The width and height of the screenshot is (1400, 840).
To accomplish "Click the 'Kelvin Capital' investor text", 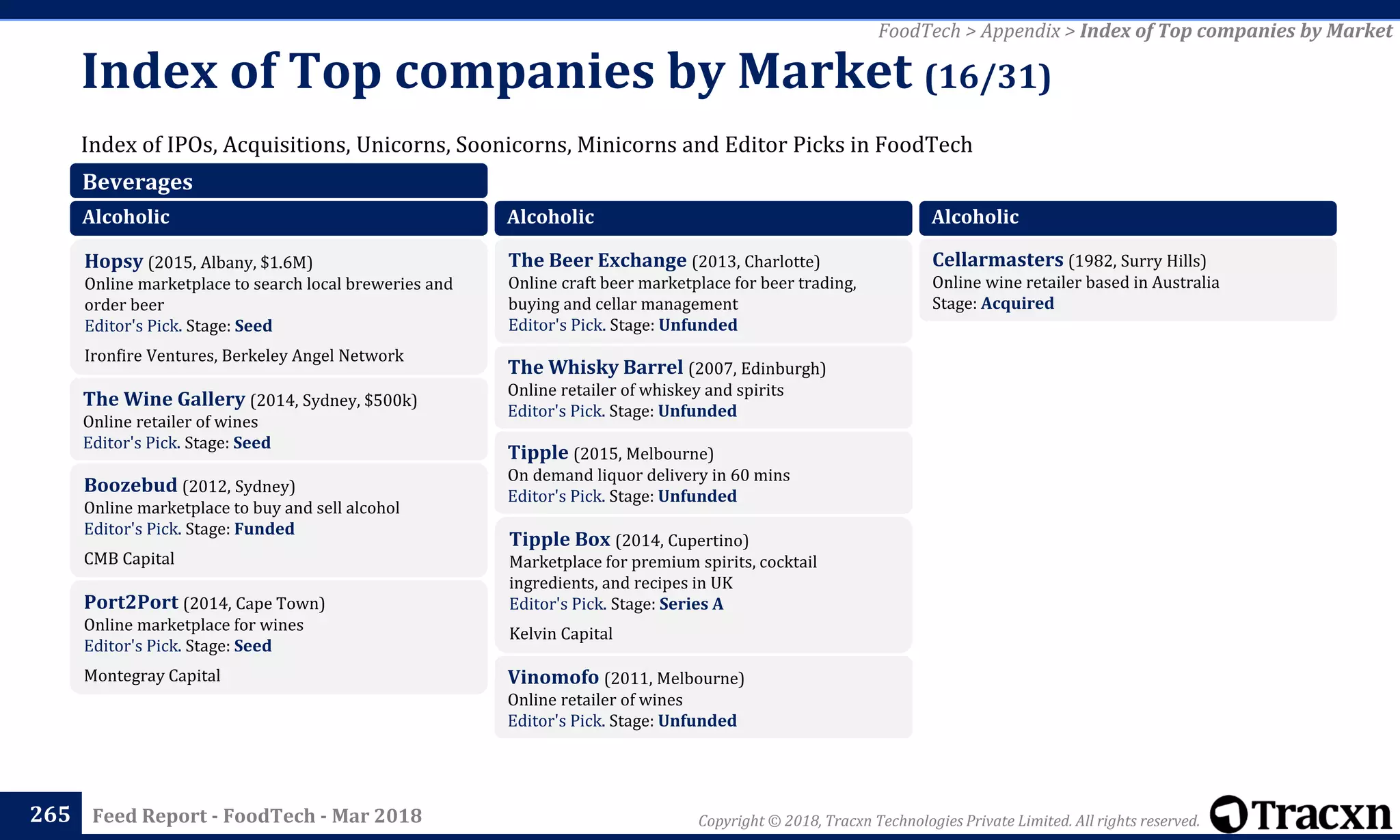I will tap(561, 634).
